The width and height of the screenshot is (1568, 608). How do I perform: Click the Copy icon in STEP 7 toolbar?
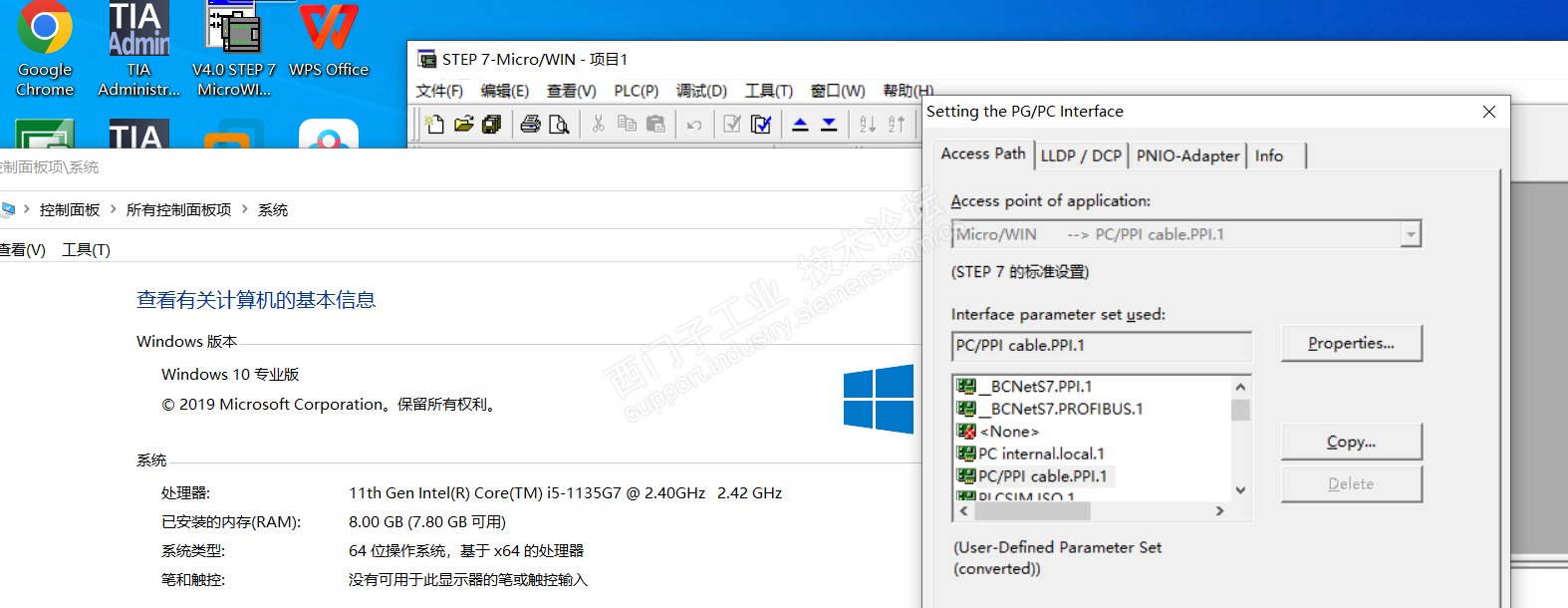tap(627, 124)
